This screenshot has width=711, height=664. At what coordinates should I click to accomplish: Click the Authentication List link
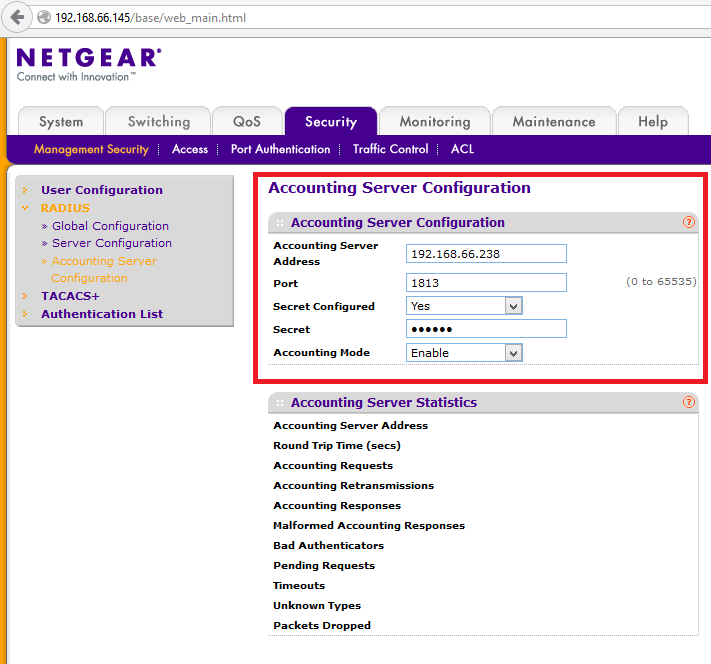(x=101, y=314)
